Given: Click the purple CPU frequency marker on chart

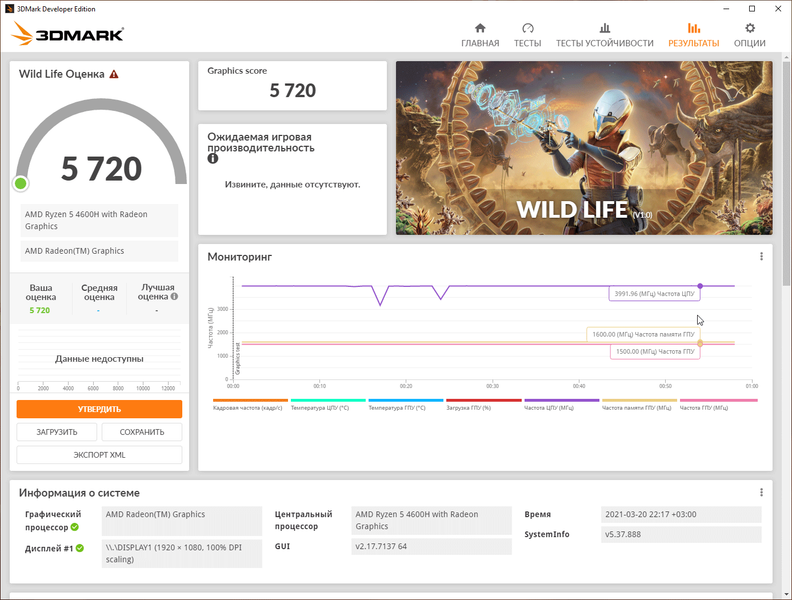Looking at the screenshot, I should [700, 286].
